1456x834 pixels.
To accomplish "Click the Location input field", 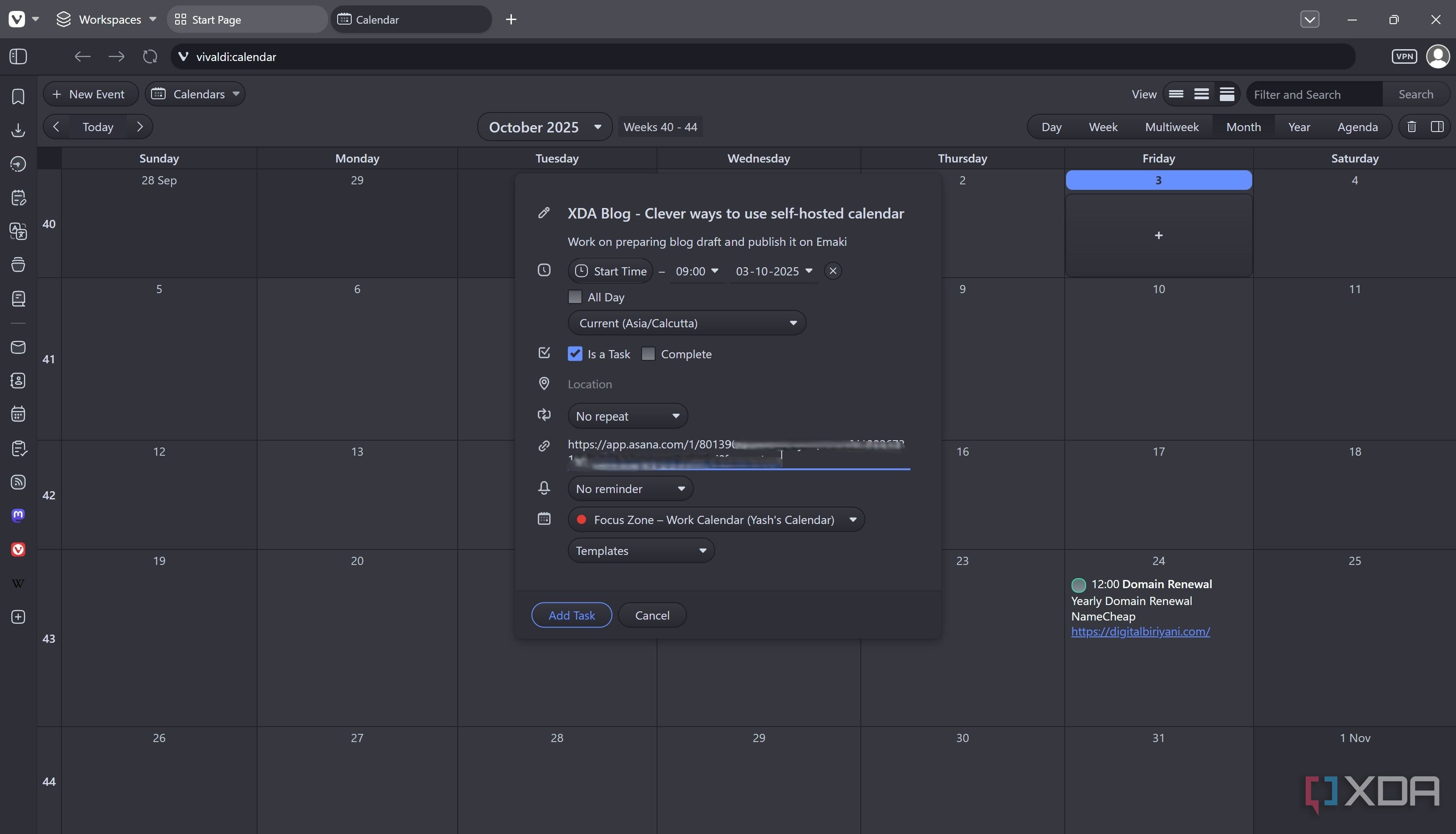I will point(738,384).
